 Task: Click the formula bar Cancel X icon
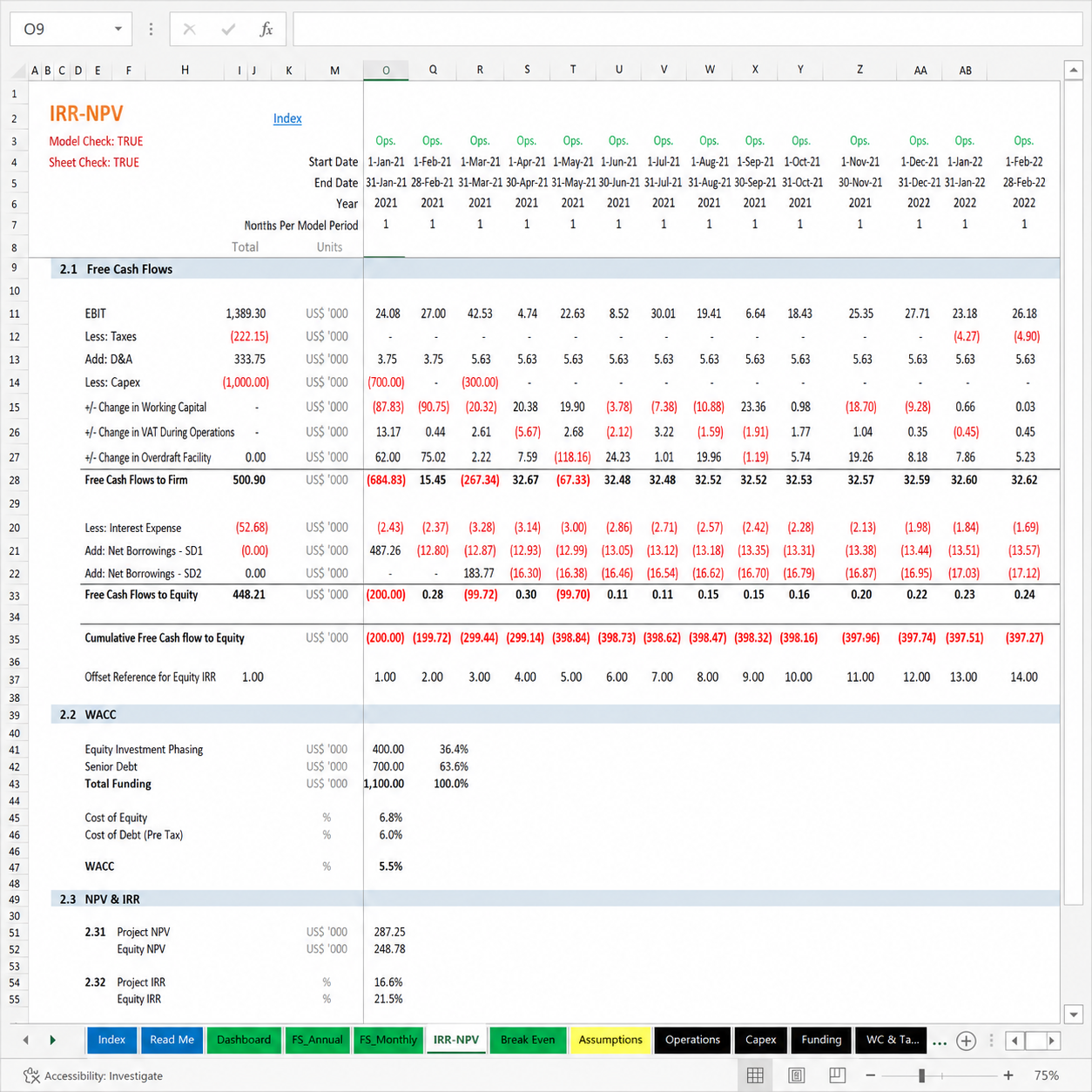pyautogui.click(x=189, y=30)
